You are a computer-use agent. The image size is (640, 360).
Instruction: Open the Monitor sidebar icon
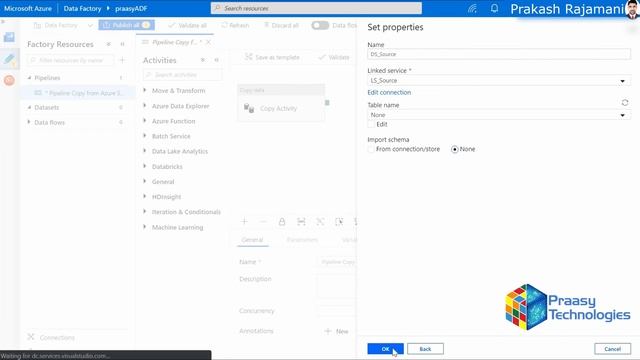pyautogui.click(x=9, y=80)
